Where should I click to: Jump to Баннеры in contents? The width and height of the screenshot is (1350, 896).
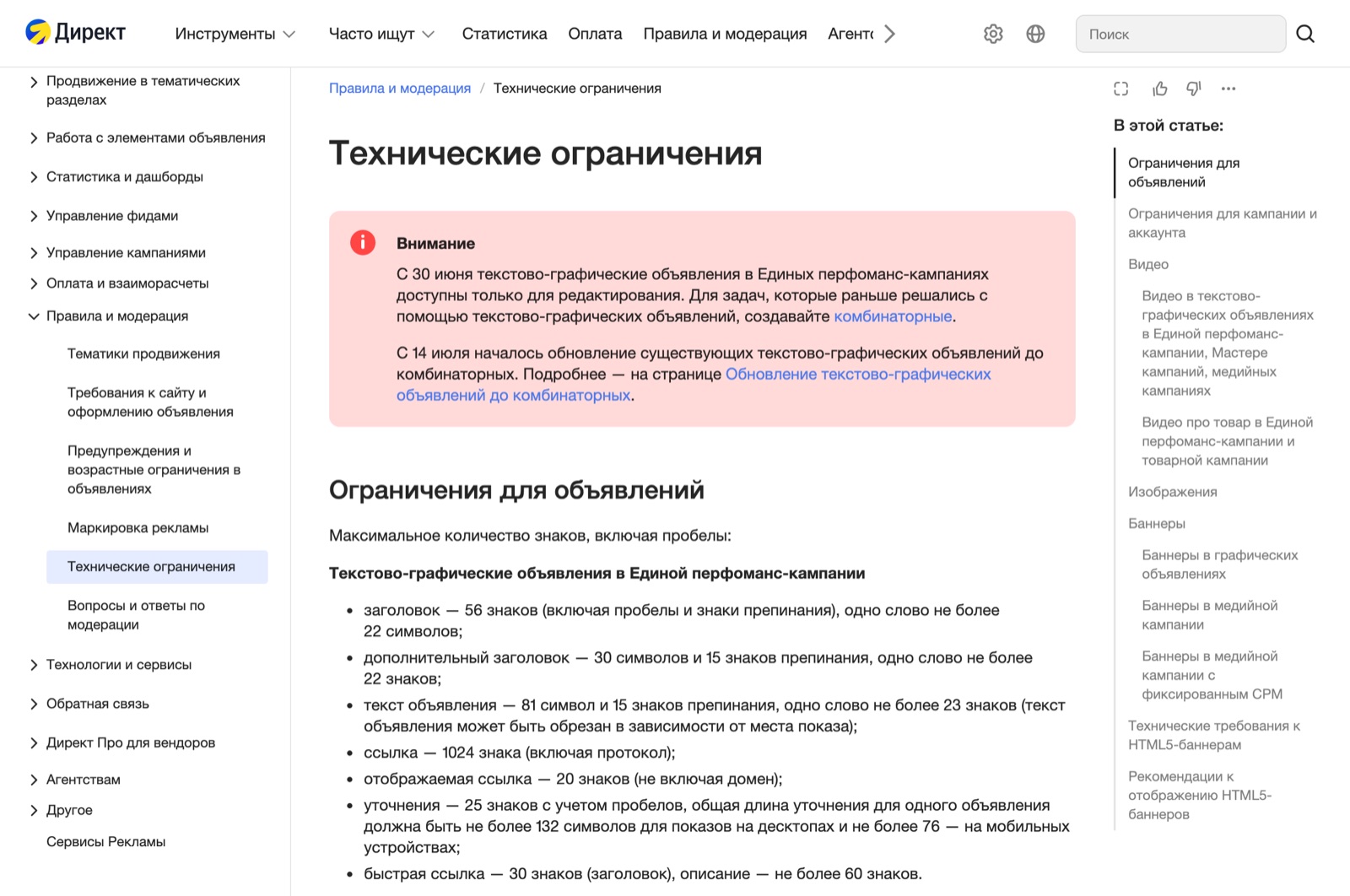tap(1157, 524)
